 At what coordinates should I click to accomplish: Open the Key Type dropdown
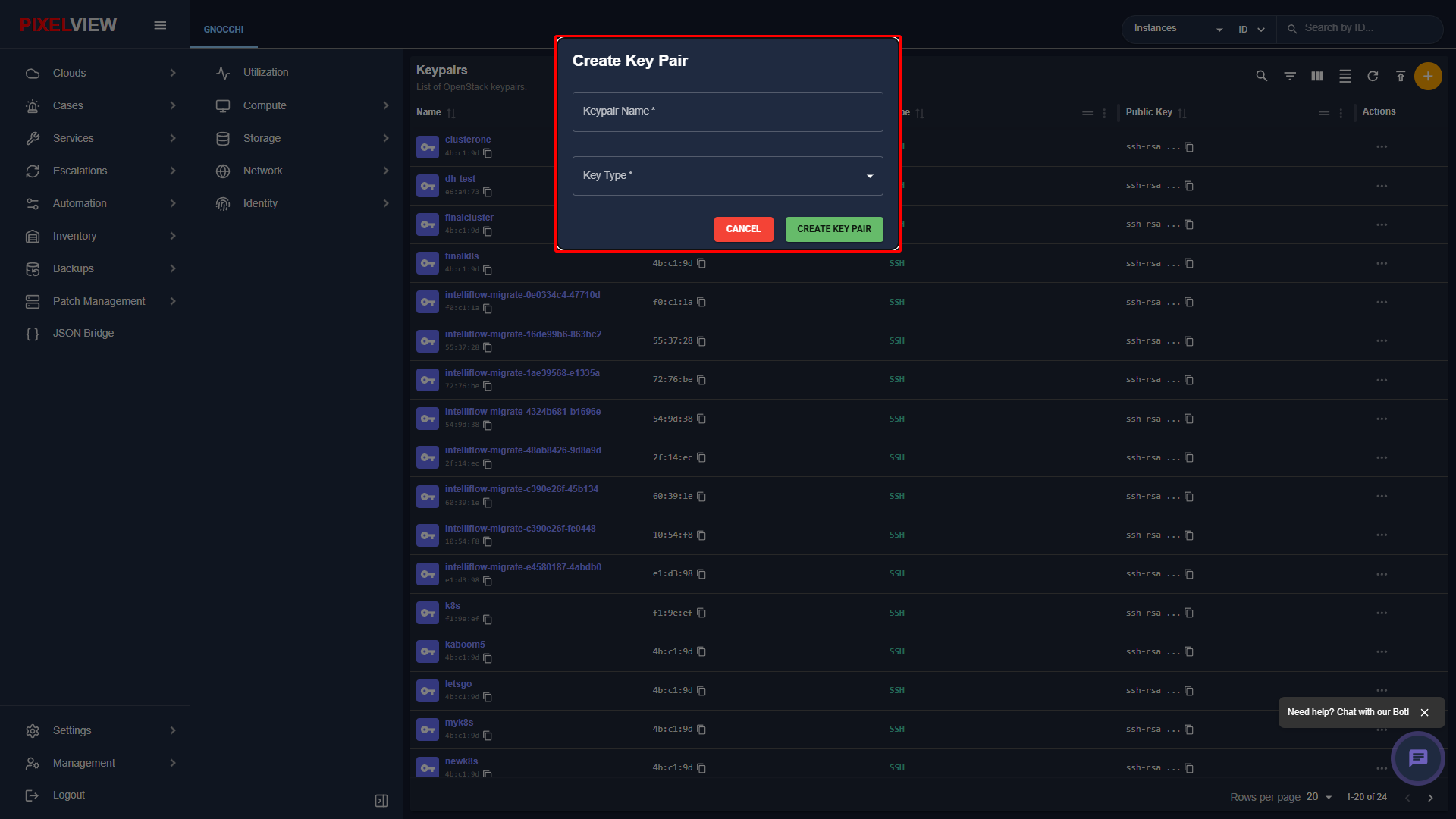click(x=727, y=176)
